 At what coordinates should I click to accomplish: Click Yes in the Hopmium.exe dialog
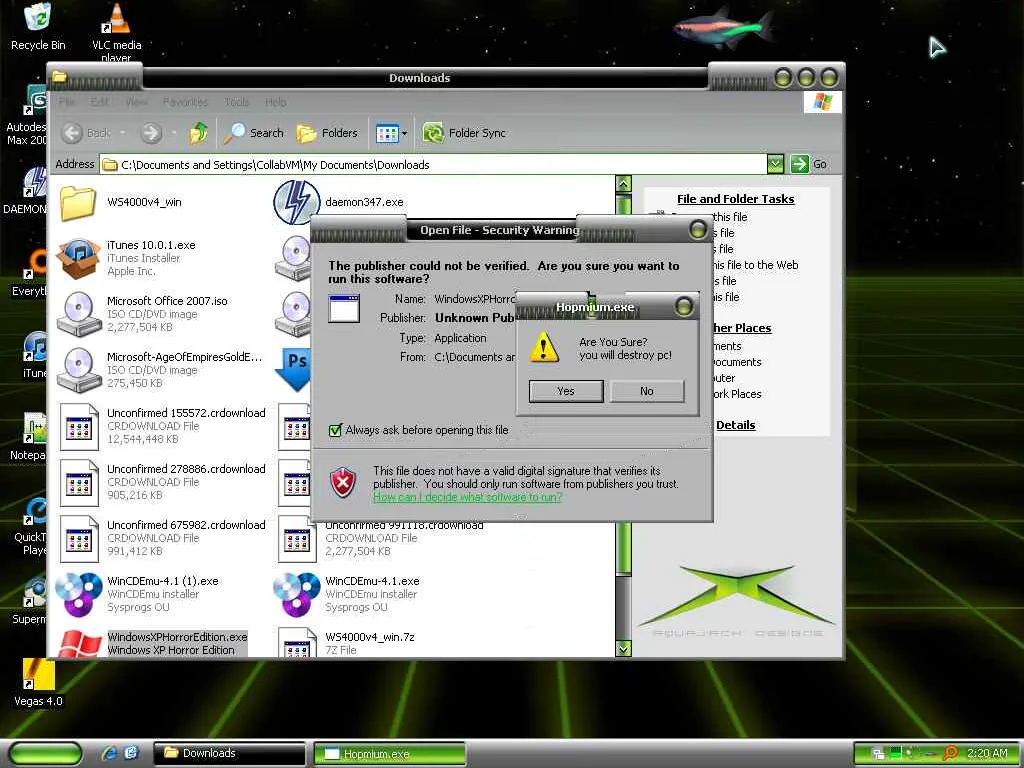[x=566, y=391]
